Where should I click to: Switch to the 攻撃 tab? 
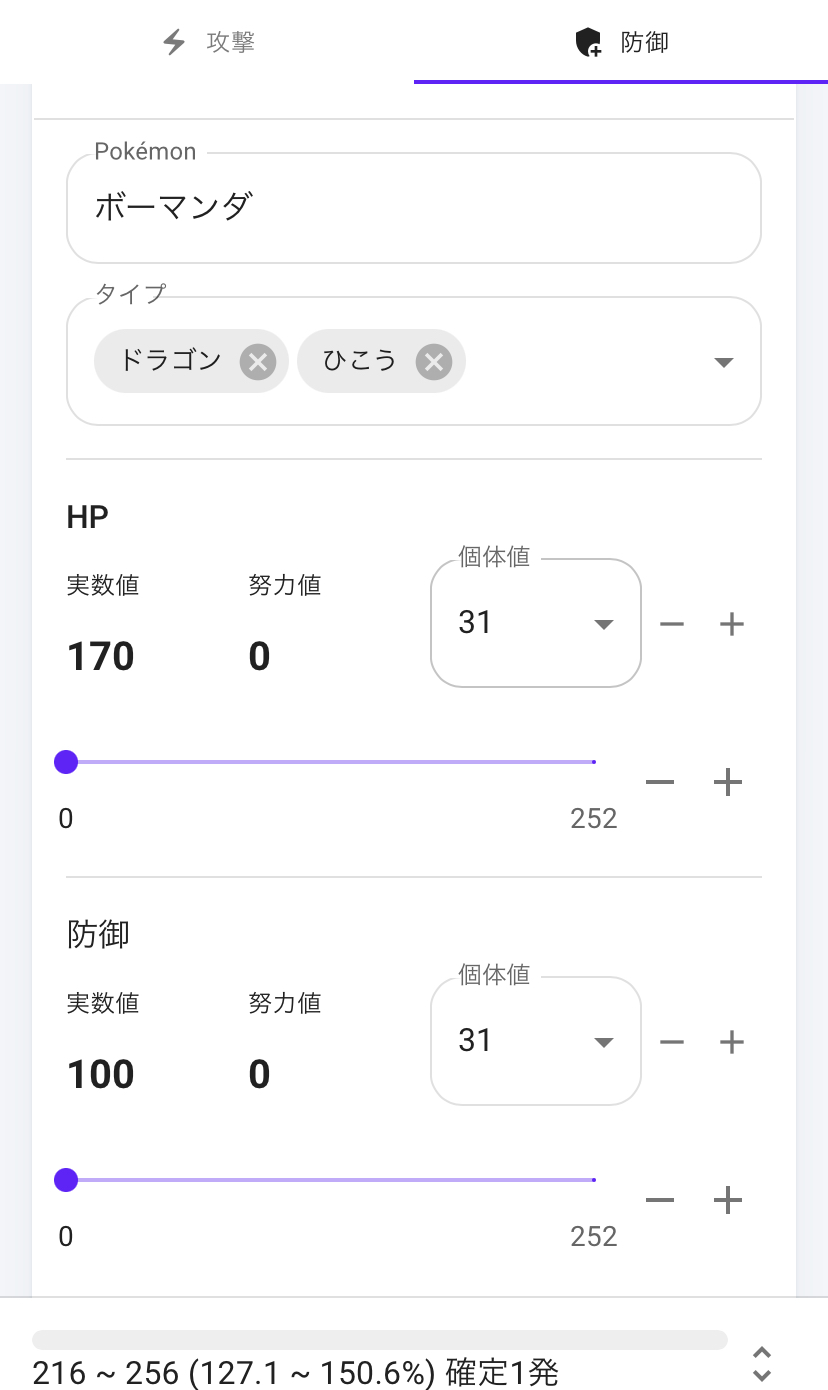208,42
